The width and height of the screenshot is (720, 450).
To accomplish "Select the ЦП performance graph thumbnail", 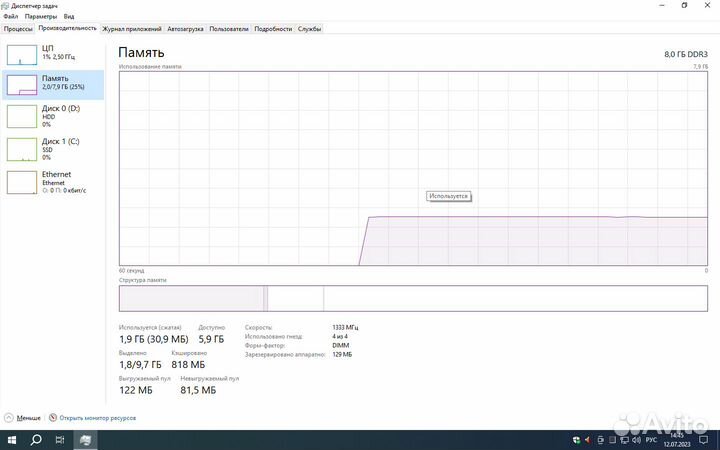I will (22, 54).
